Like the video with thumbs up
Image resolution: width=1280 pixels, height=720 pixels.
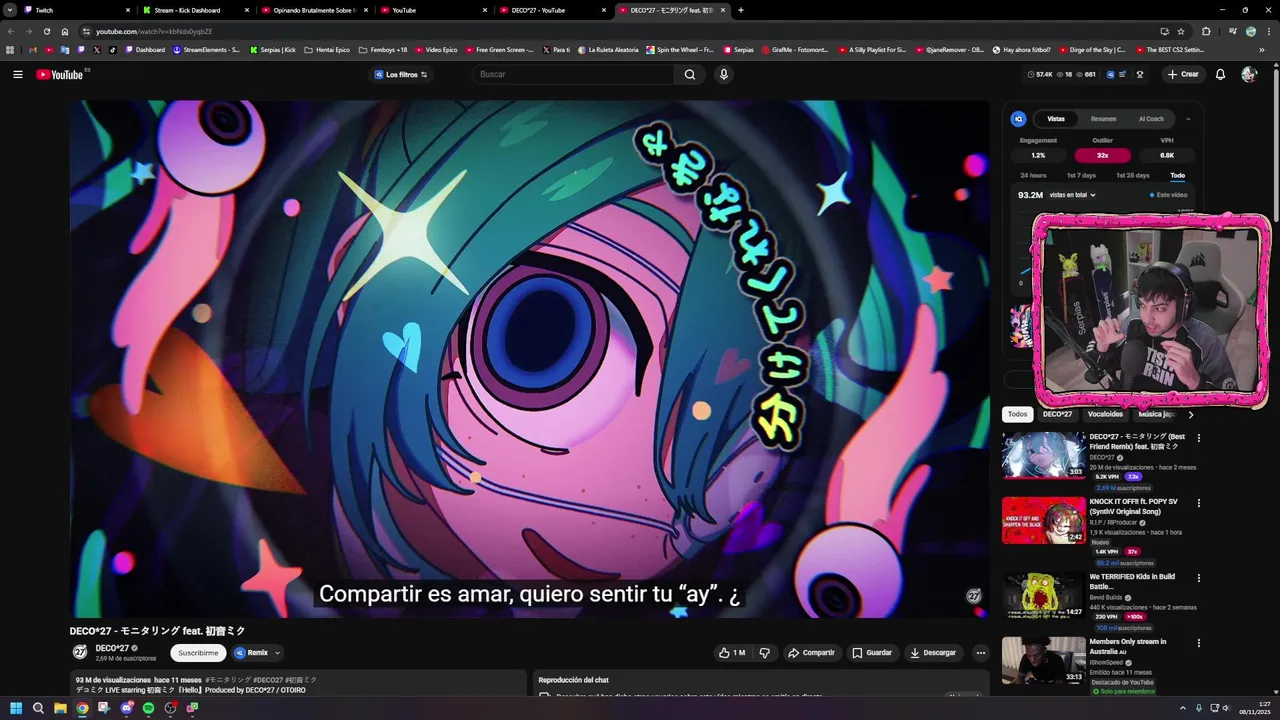tap(731, 653)
